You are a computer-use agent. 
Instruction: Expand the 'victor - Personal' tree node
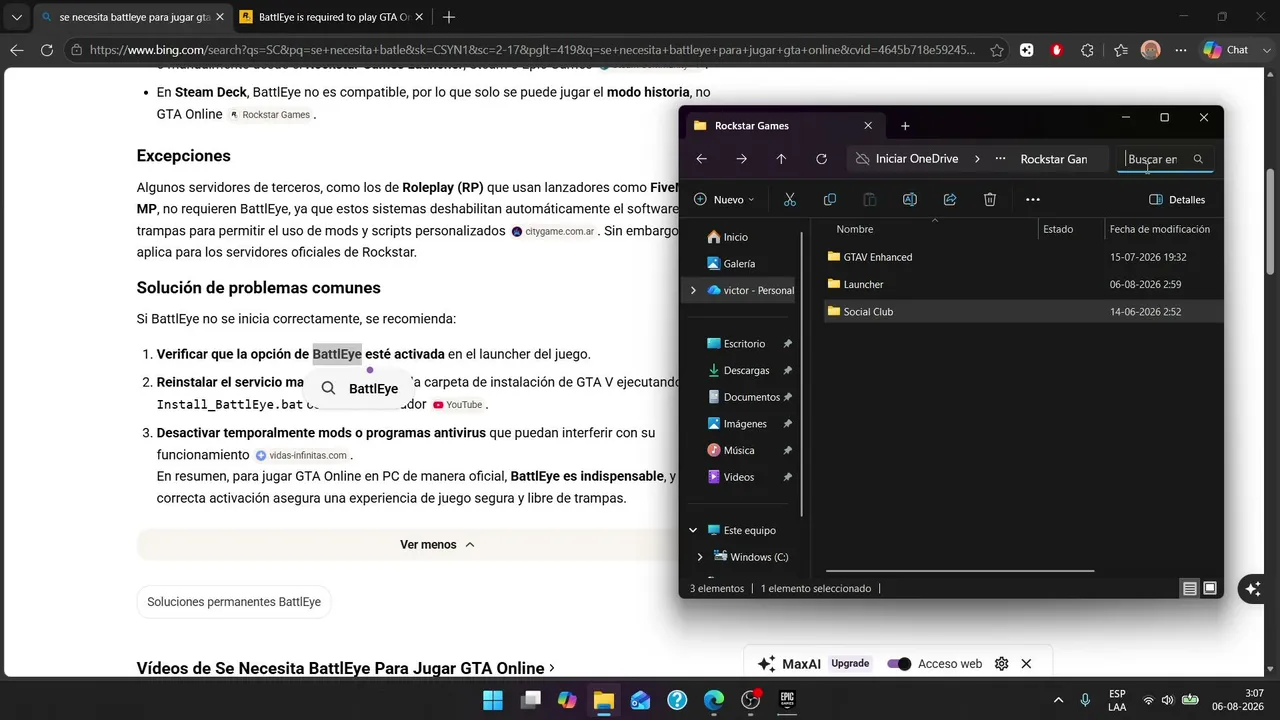click(693, 291)
